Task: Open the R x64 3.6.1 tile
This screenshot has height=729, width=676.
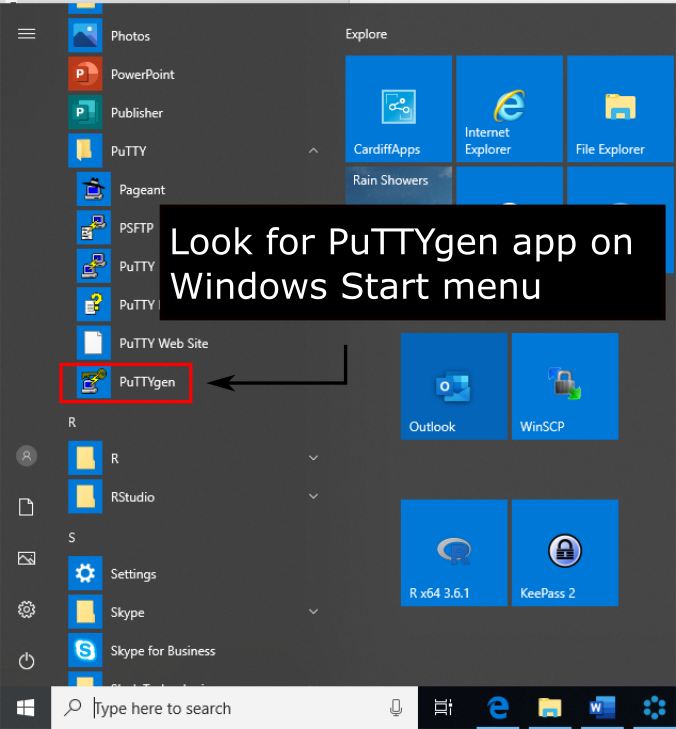Action: click(x=454, y=553)
